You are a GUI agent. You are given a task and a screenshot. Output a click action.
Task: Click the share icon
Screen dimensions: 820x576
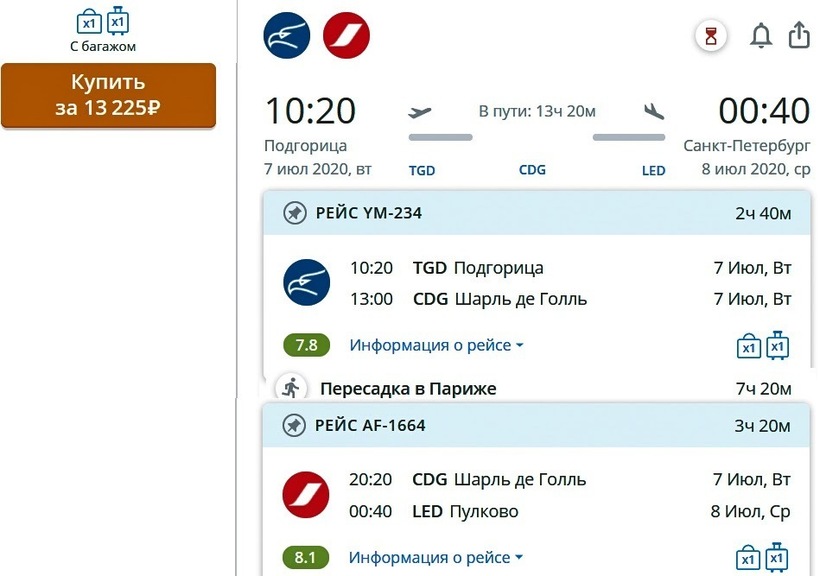point(799,35)
